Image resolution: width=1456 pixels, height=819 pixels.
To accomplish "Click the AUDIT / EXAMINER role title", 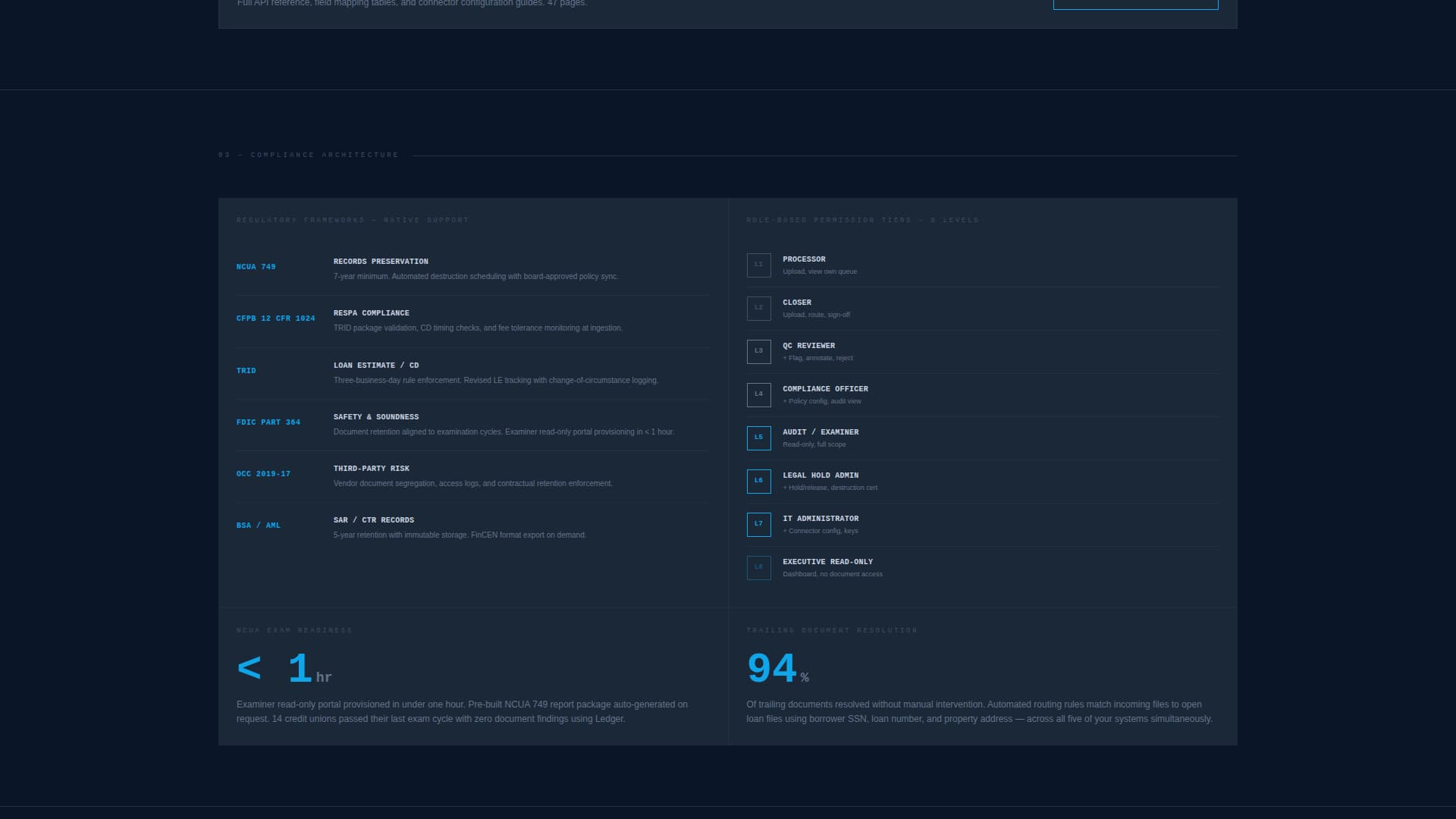I will (821, 432).
